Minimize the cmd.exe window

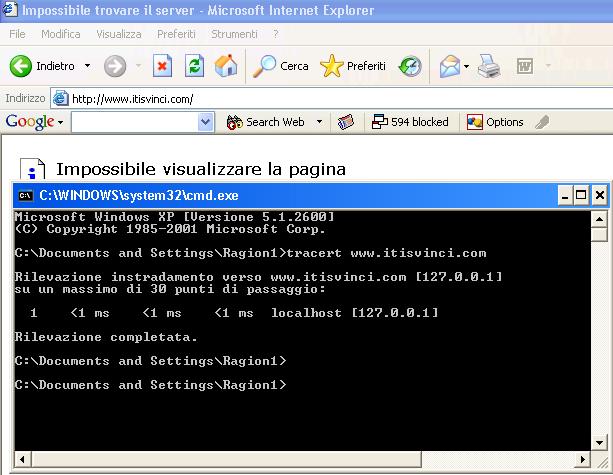(565, 195)
